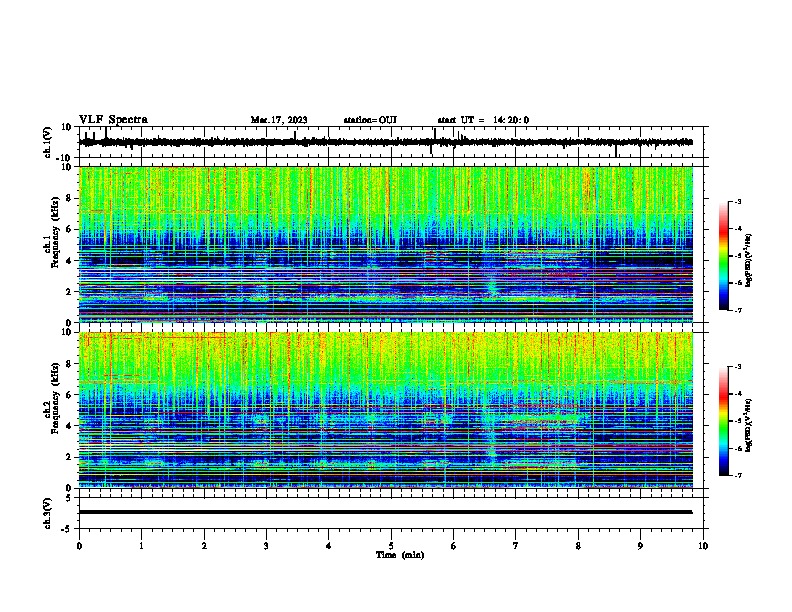Click time axis tick label "5"
The height and width of the screenshot is (612, 792).
[391, 546]
